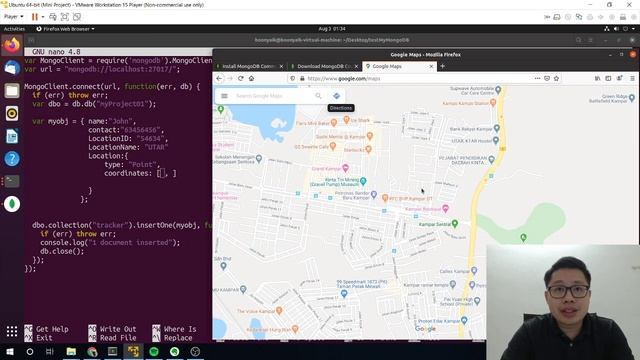
Task: Select Grand Kampar hotel marker on map
Action: click(346, 168)
